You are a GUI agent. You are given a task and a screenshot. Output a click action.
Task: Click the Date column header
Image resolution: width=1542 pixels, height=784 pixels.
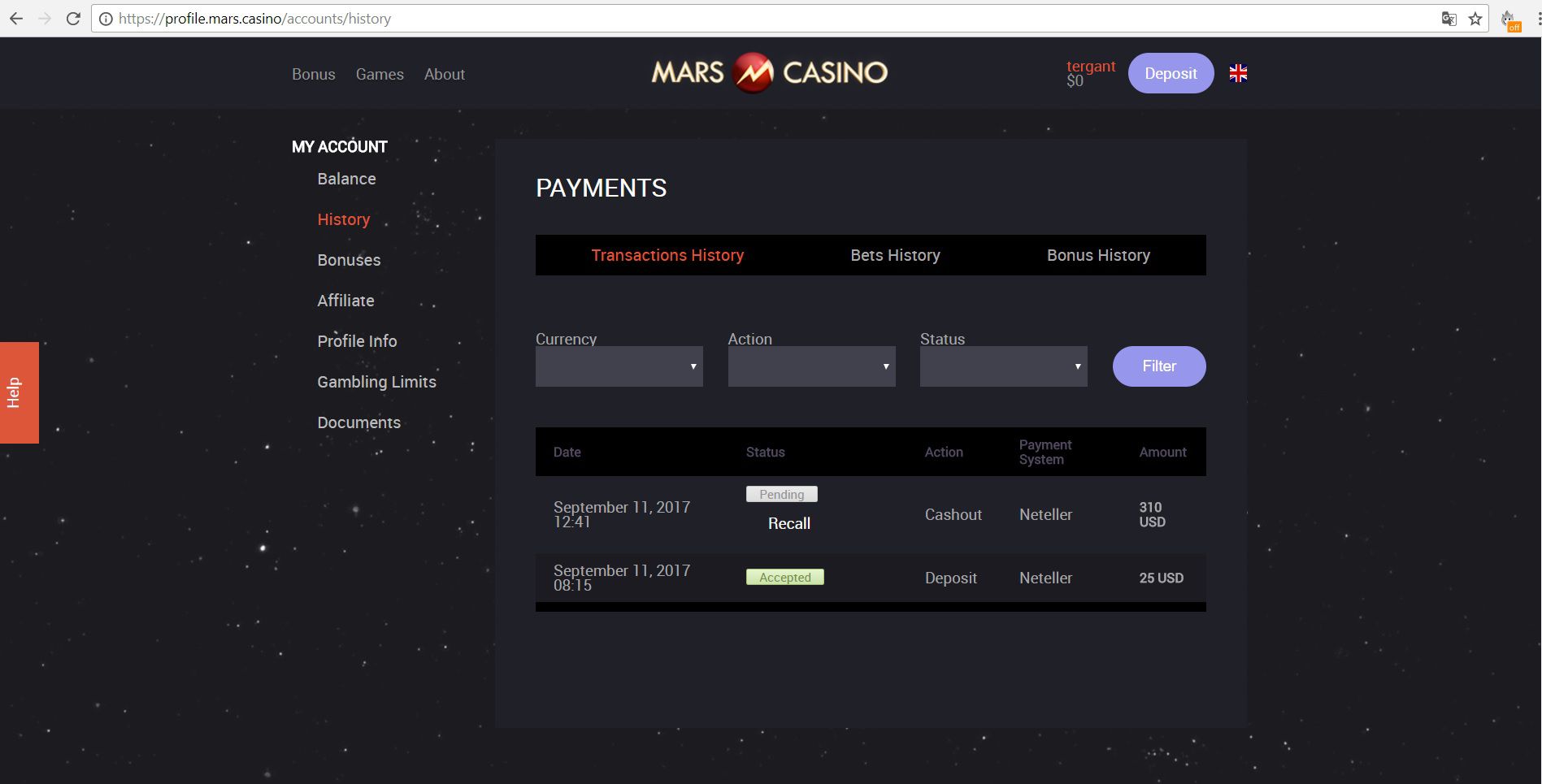click(567, 453)
